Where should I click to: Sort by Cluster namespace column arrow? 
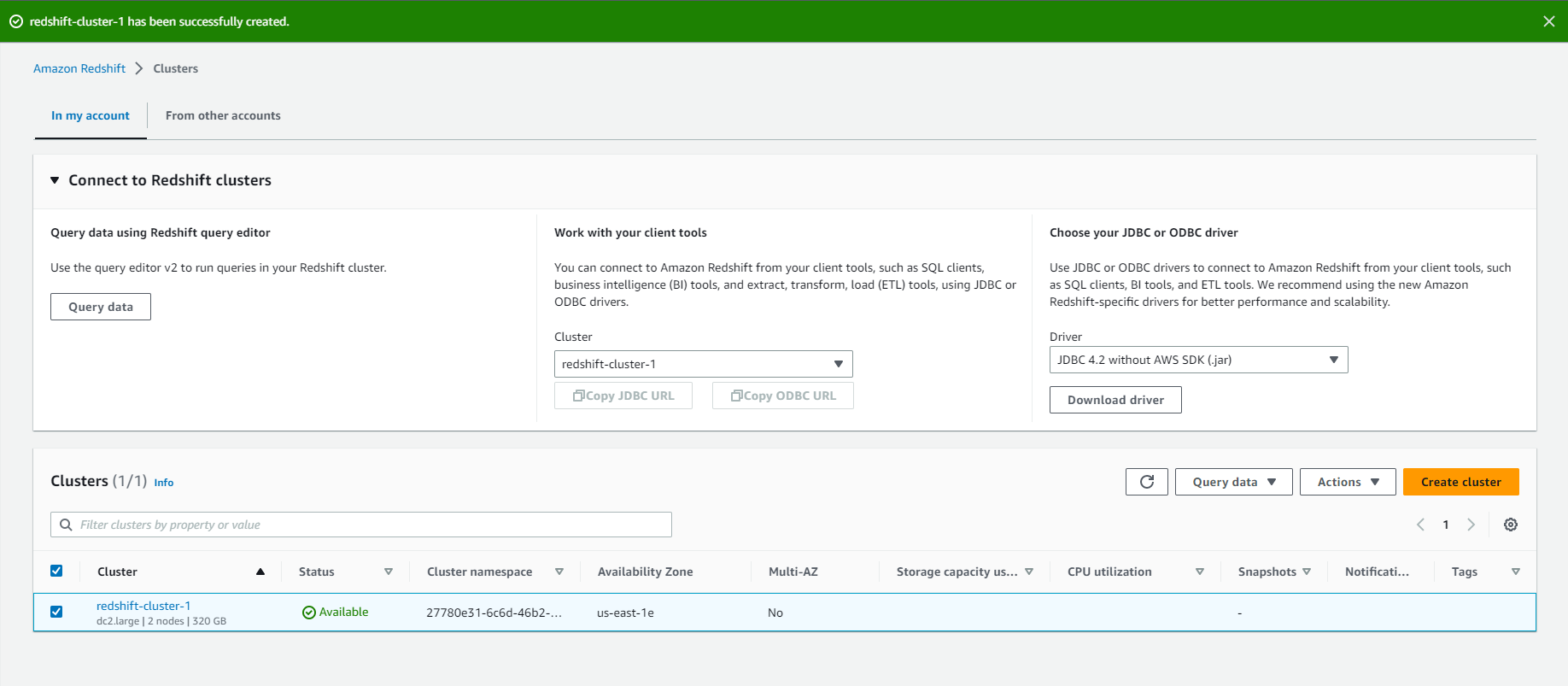pyautogui.click(x=559, y=572)
